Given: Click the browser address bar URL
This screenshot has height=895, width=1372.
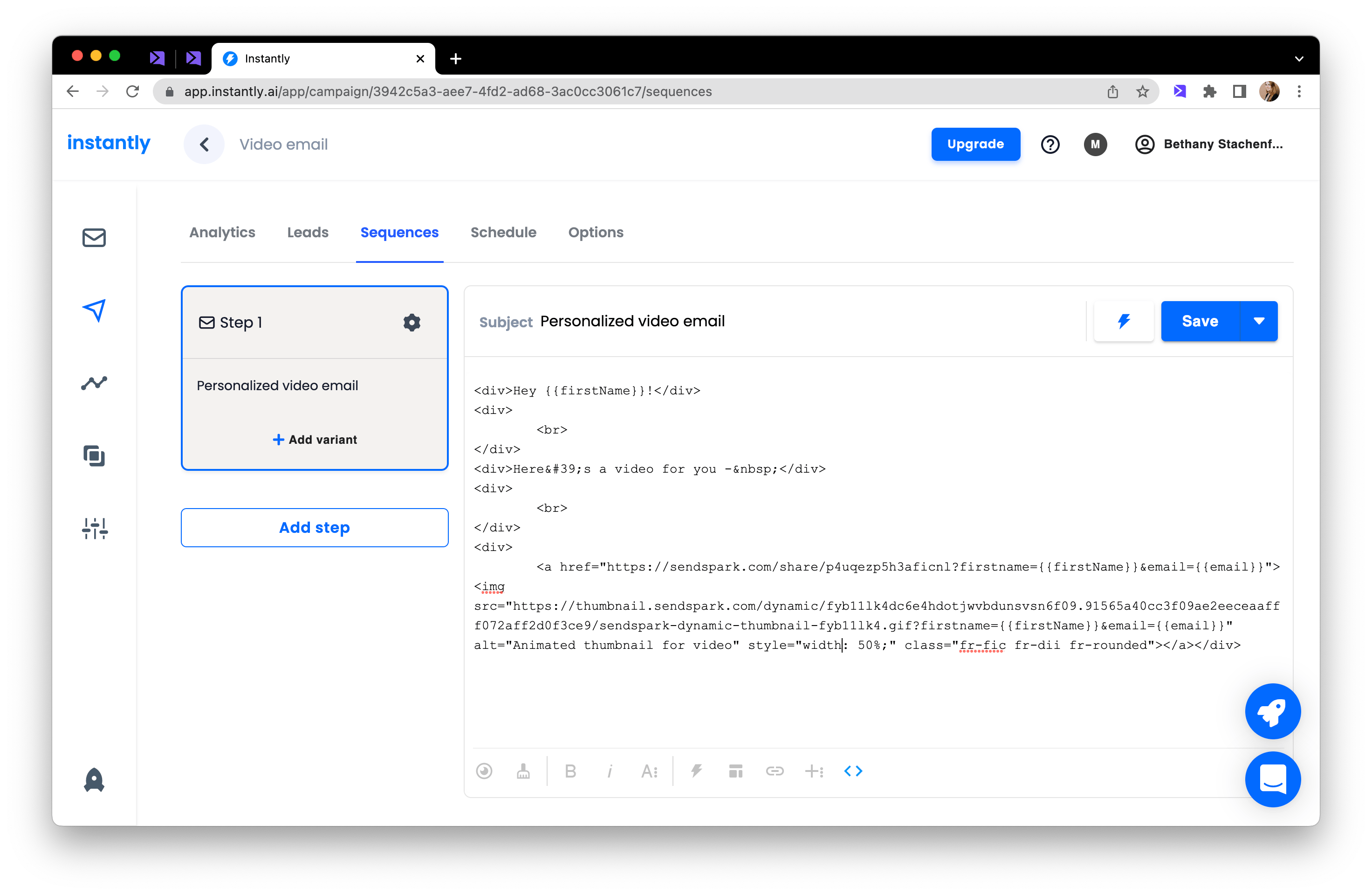Looking at the screenshot, I should pyautogui.click(x=448, y=92).
